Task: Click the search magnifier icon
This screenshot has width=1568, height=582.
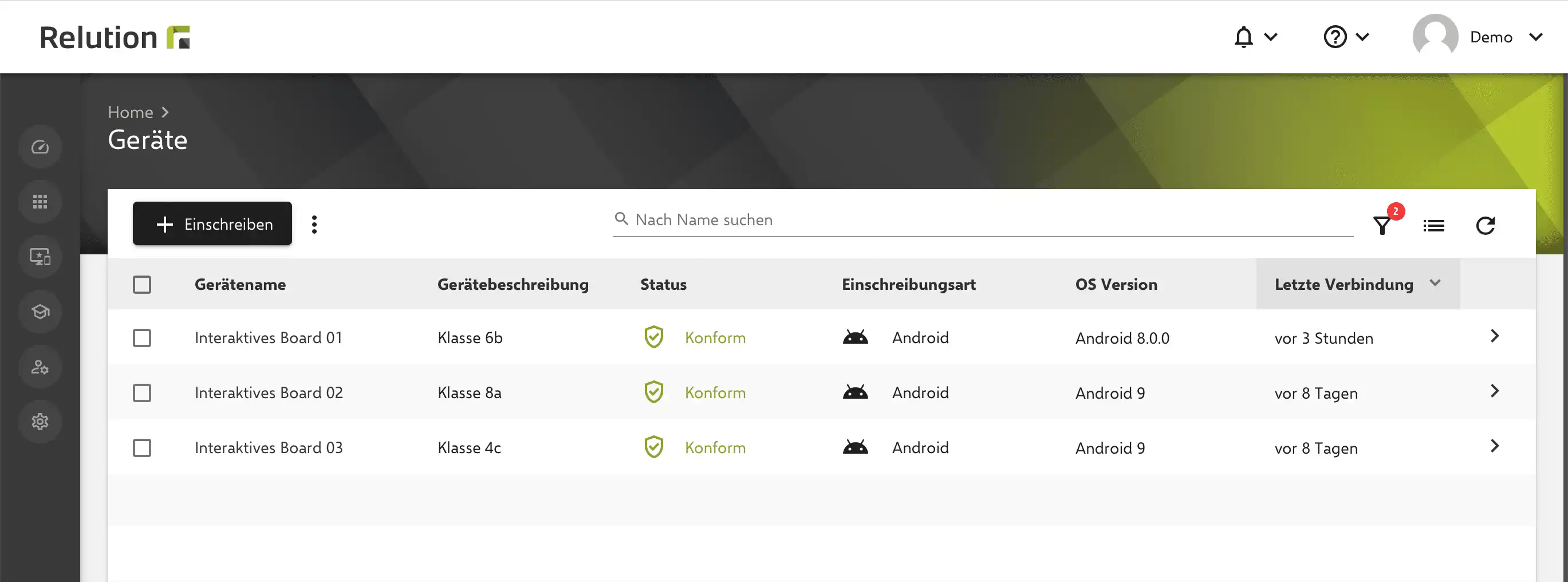Action: (621, 219)
